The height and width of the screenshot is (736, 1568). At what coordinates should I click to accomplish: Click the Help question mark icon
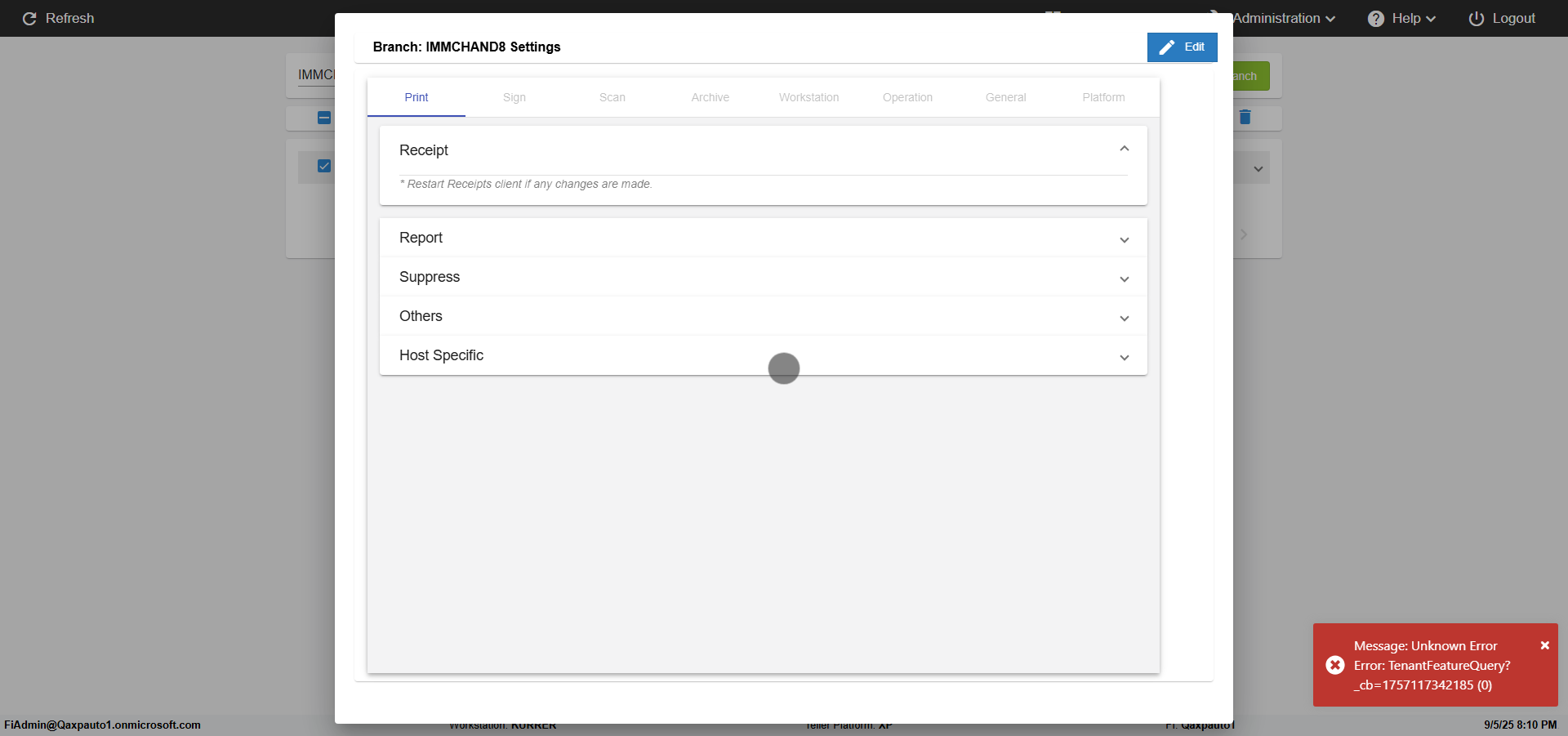1376,18
